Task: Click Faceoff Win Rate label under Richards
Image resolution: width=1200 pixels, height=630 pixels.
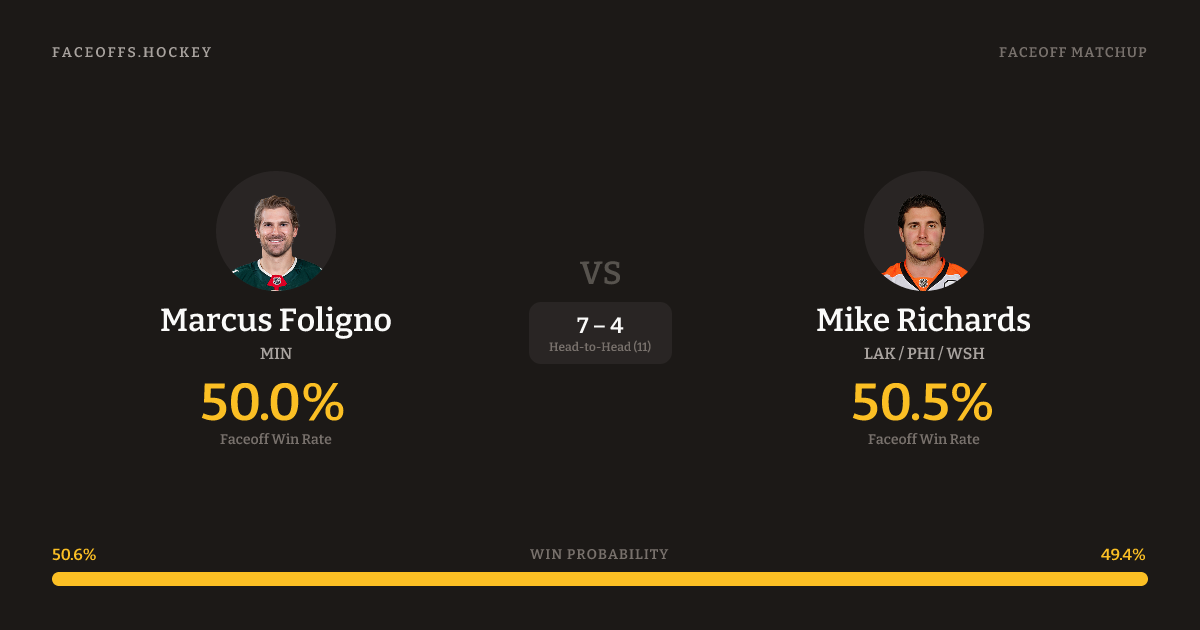Action: 923,439
